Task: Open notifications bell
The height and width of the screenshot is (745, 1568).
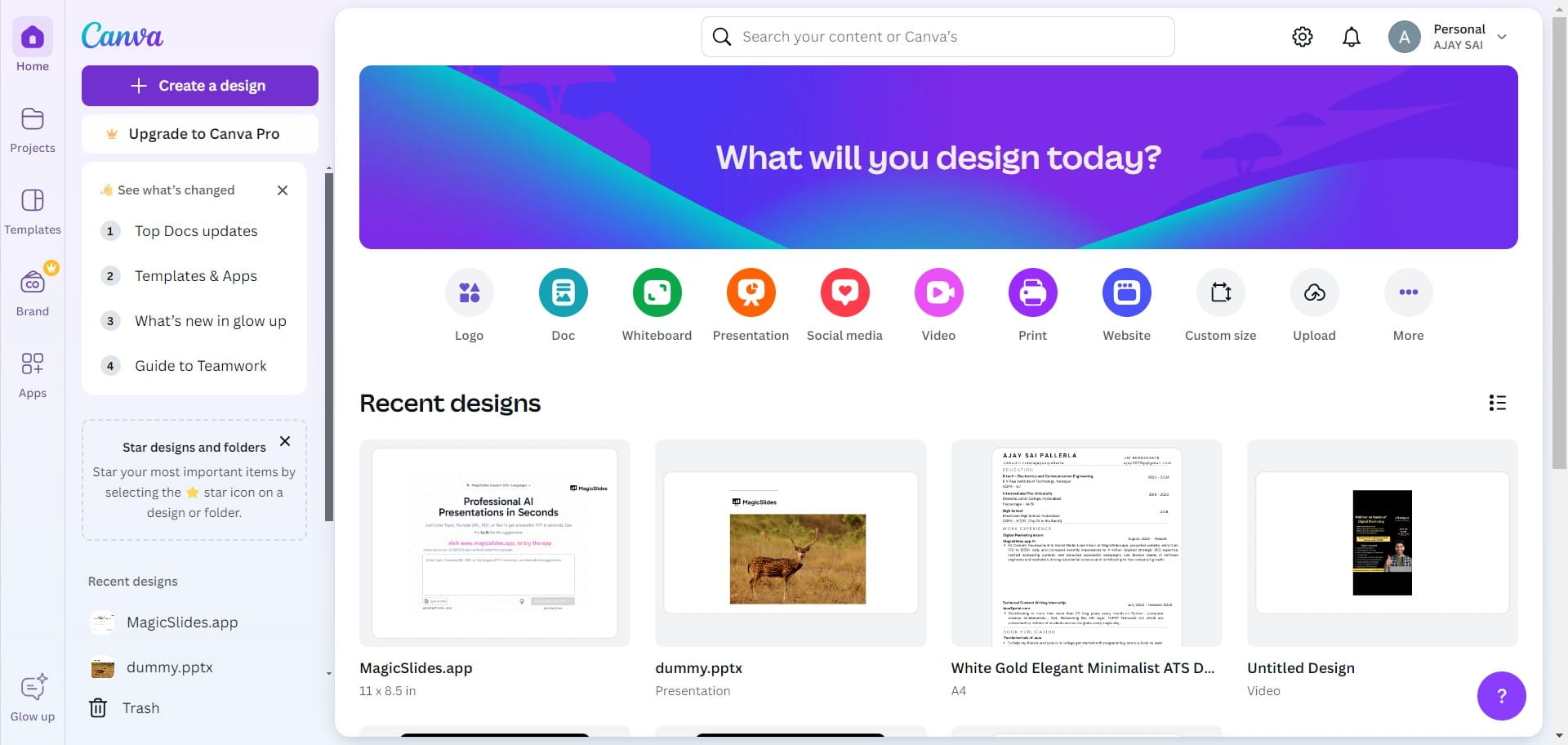Action: [x=1352, y=37]
